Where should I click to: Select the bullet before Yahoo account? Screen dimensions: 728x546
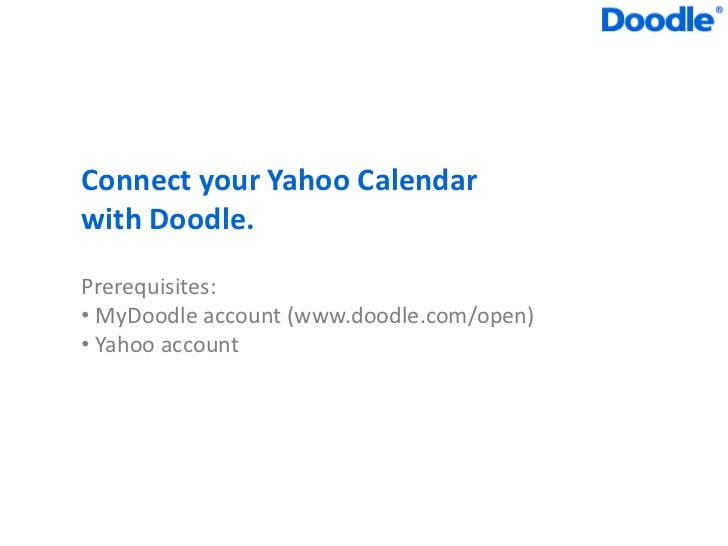coord(85,344)
